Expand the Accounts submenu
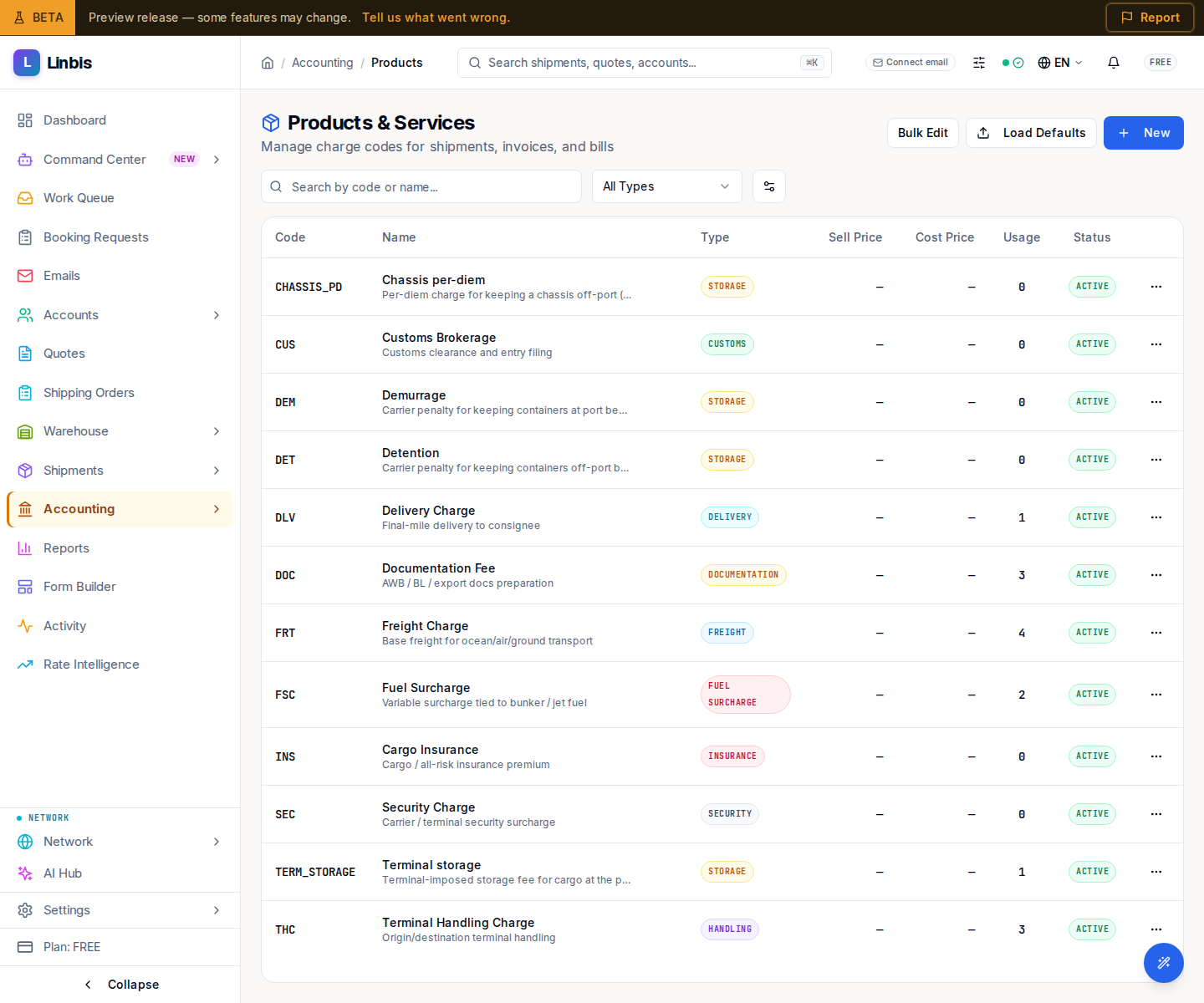Screen dimensions: 1204x1003 [x=217, y=315]
